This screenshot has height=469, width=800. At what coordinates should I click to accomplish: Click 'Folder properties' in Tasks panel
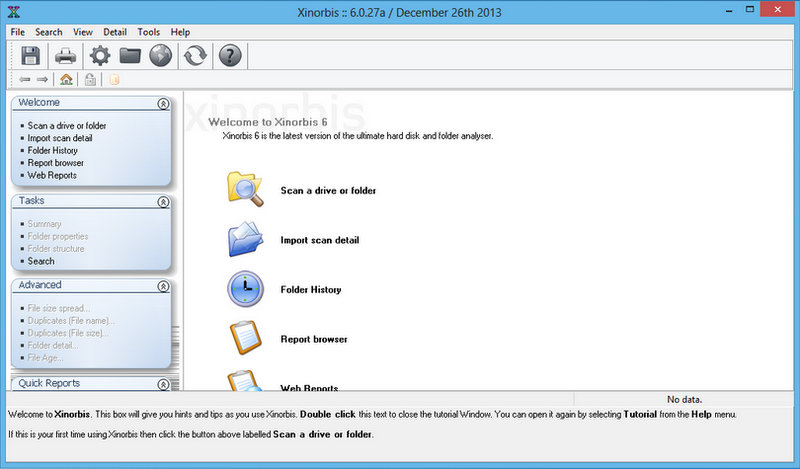pos(58,236)
